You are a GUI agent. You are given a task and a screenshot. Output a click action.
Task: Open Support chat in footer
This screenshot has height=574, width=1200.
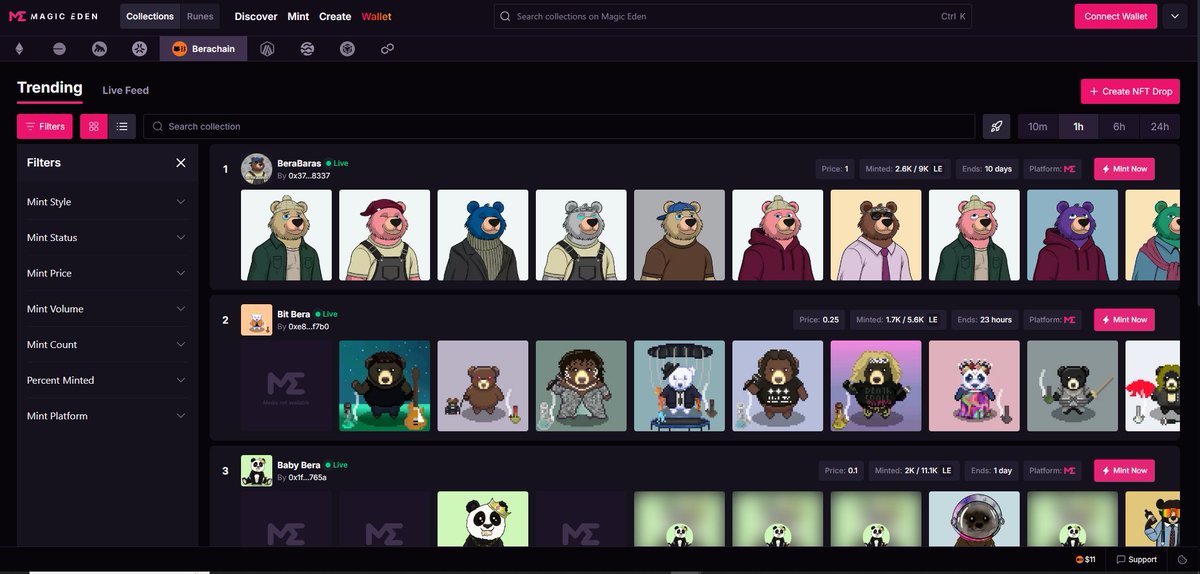tap(1137, 560)
